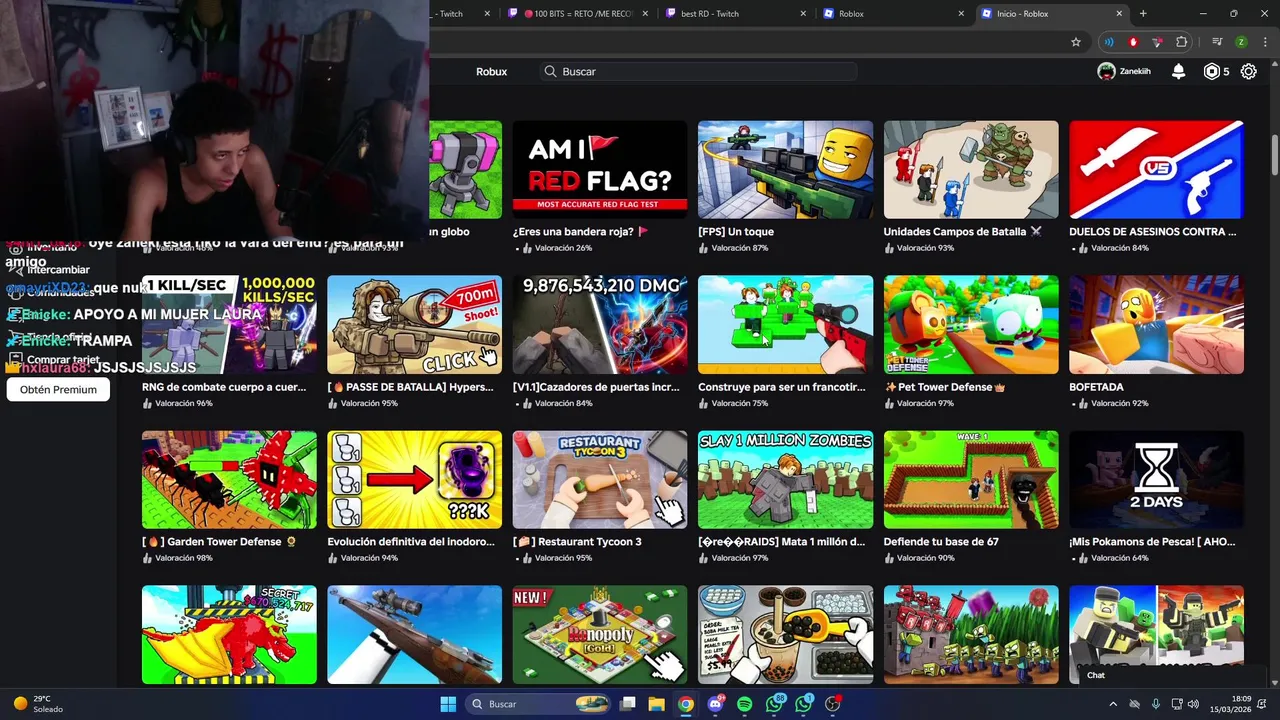Open 'DUELOS DE ASESINOS CONTRA' game thumbnail
Viewport: 1280px width, 720px height.
[1156, 169]
